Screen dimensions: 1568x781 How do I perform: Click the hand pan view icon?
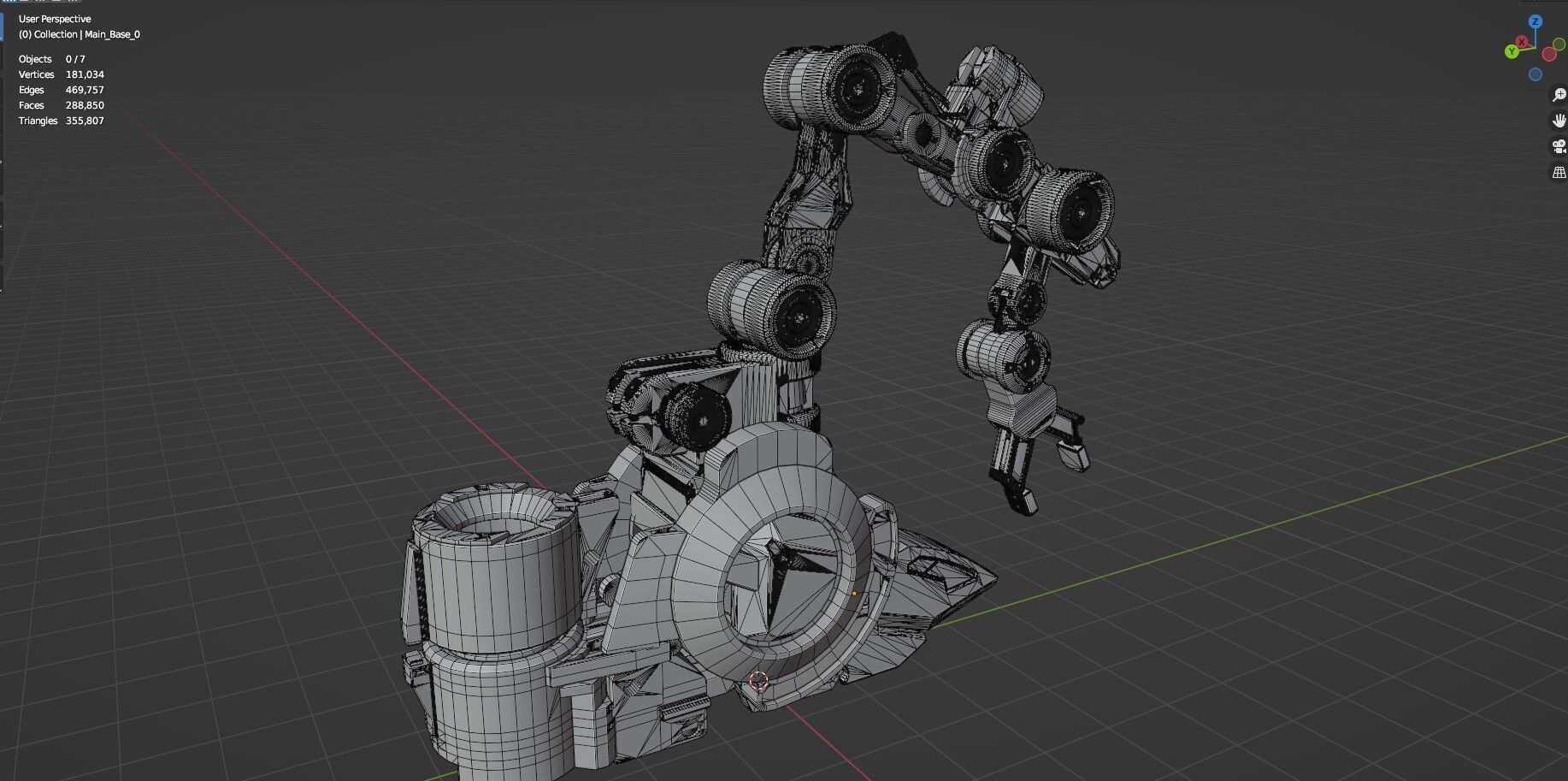[1559, 121]
